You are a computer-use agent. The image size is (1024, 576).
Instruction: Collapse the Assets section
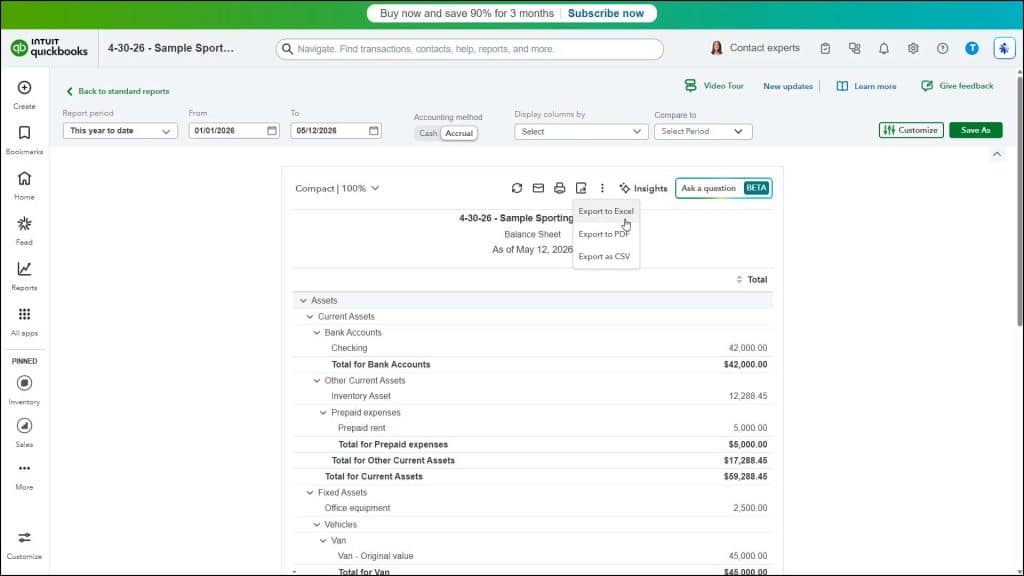coord(303,300)
